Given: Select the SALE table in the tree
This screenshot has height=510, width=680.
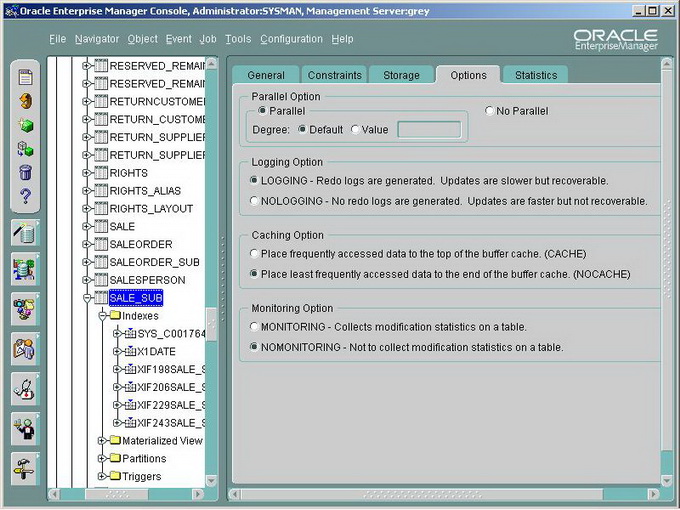Looking at the screenshot, I should click(122, 226).
